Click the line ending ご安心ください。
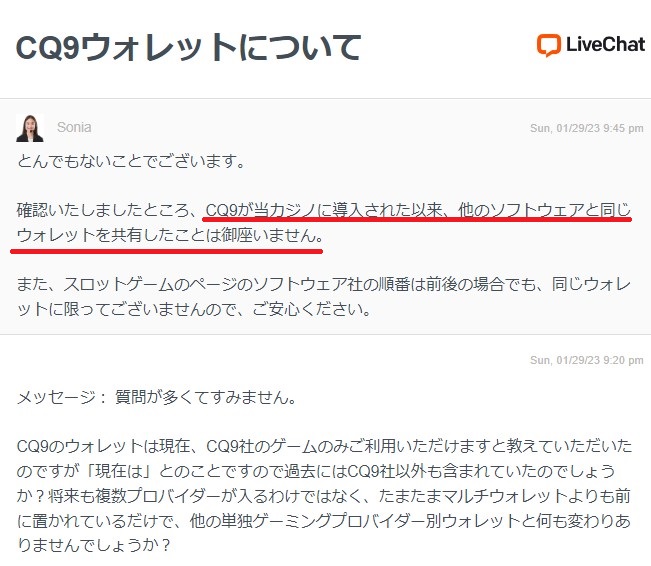This screenshot has width=651, height=566. 194,309
